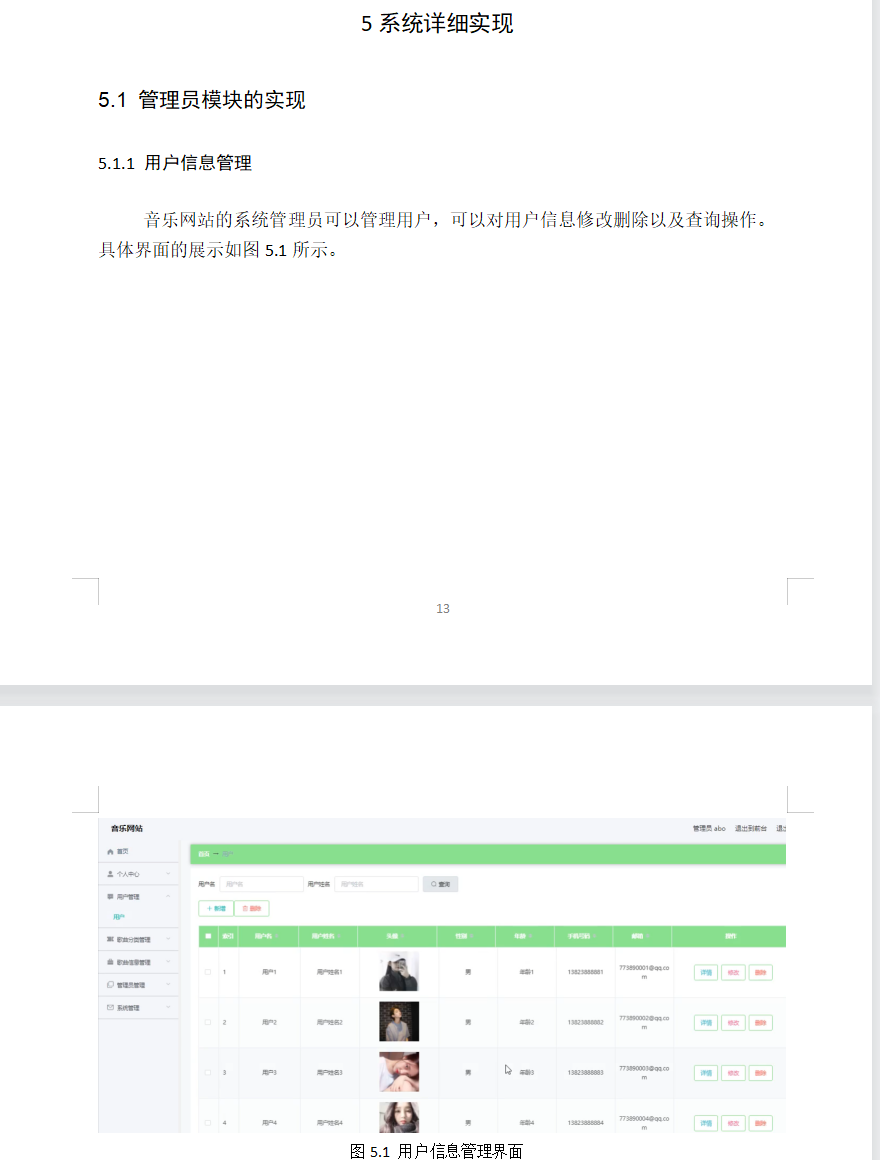Collapse the 用户管理 submenu chevron

pos(168,896)
